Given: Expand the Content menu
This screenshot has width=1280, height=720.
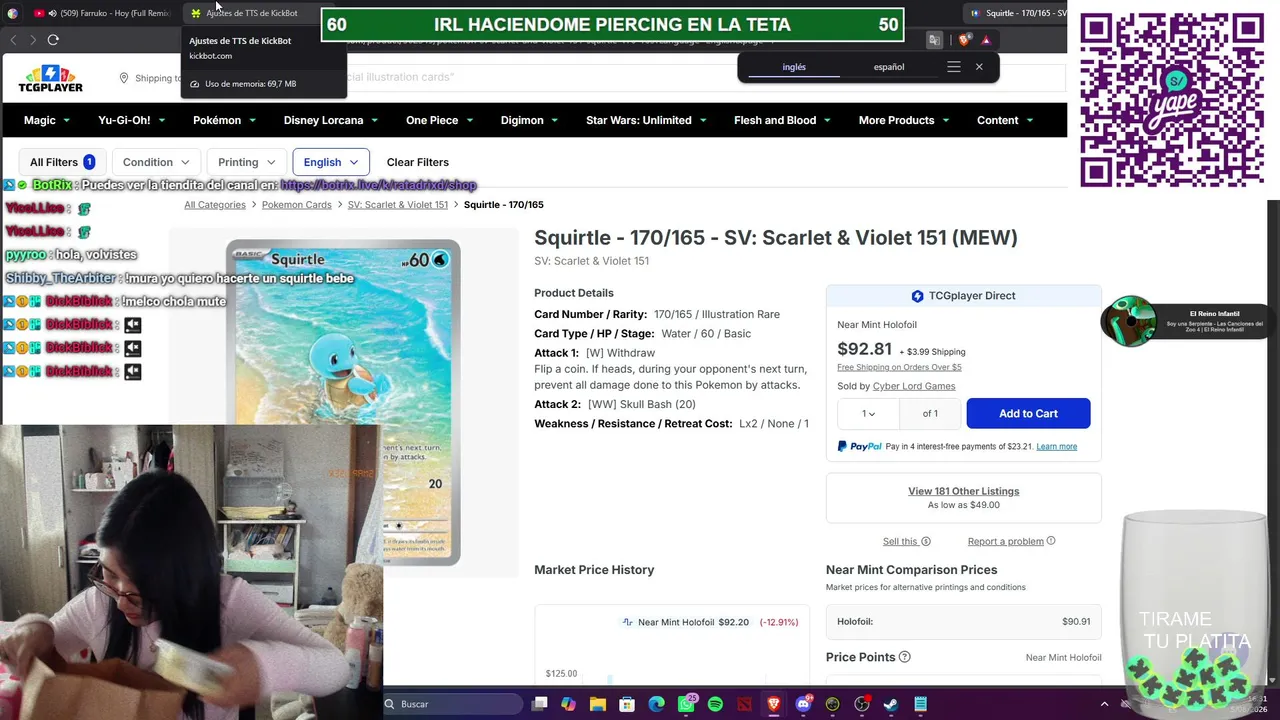Looking at the screenshot, I should tap(1004, 120).
